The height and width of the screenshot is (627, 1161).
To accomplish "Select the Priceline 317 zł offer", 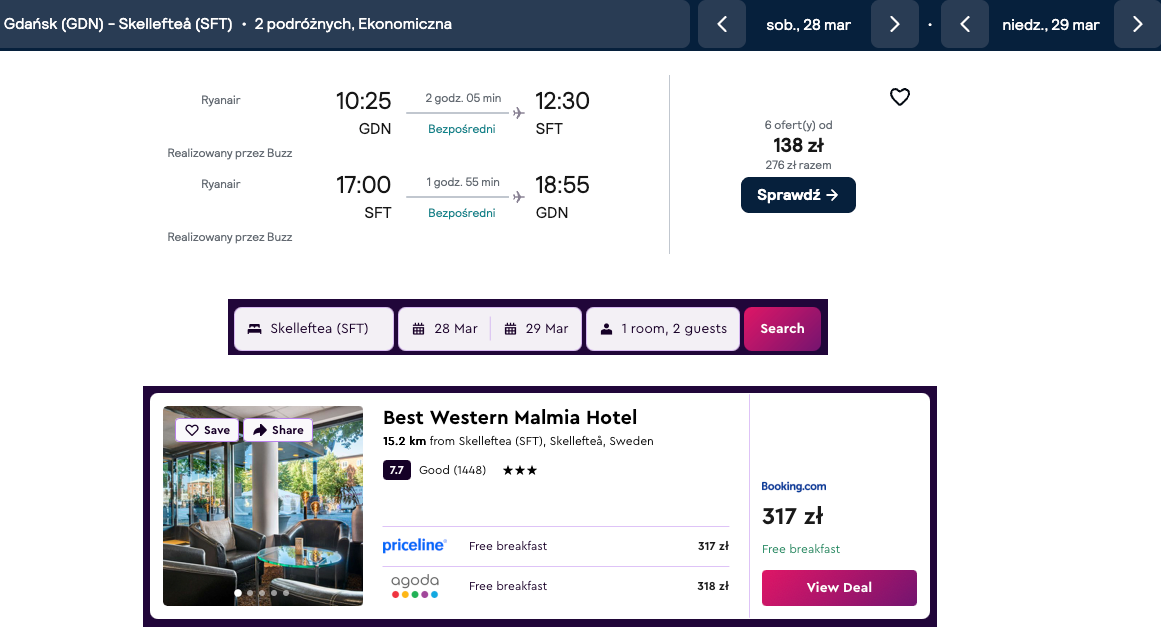I will point(556,546).
